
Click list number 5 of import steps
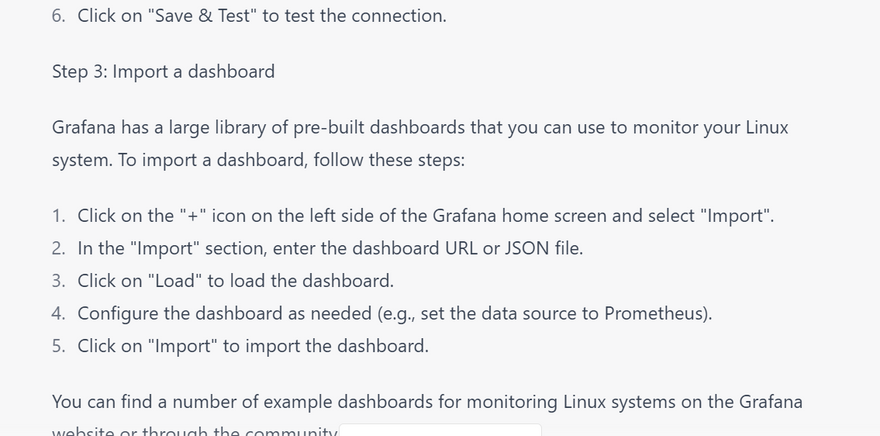tap(59, 346)
